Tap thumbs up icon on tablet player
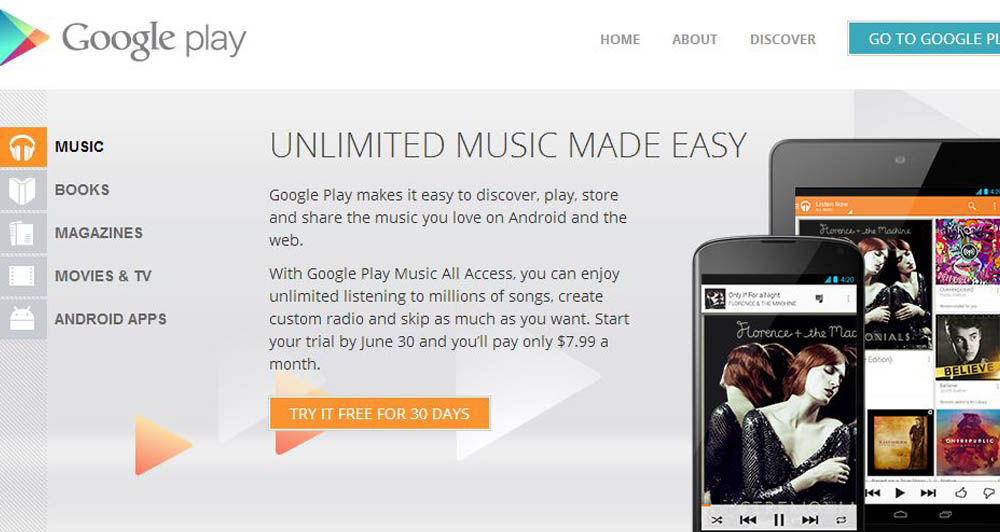 [960, 492]
